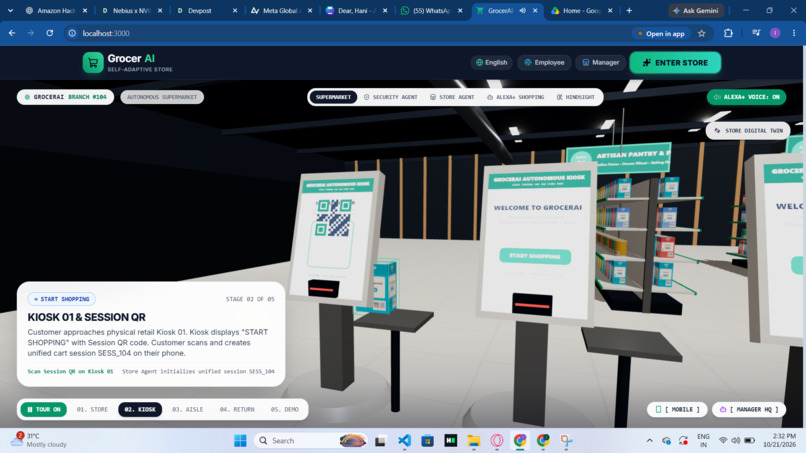This screenshot has width=806, height=453.
Task: Switch to Employee role
Action: coord(544,63)
